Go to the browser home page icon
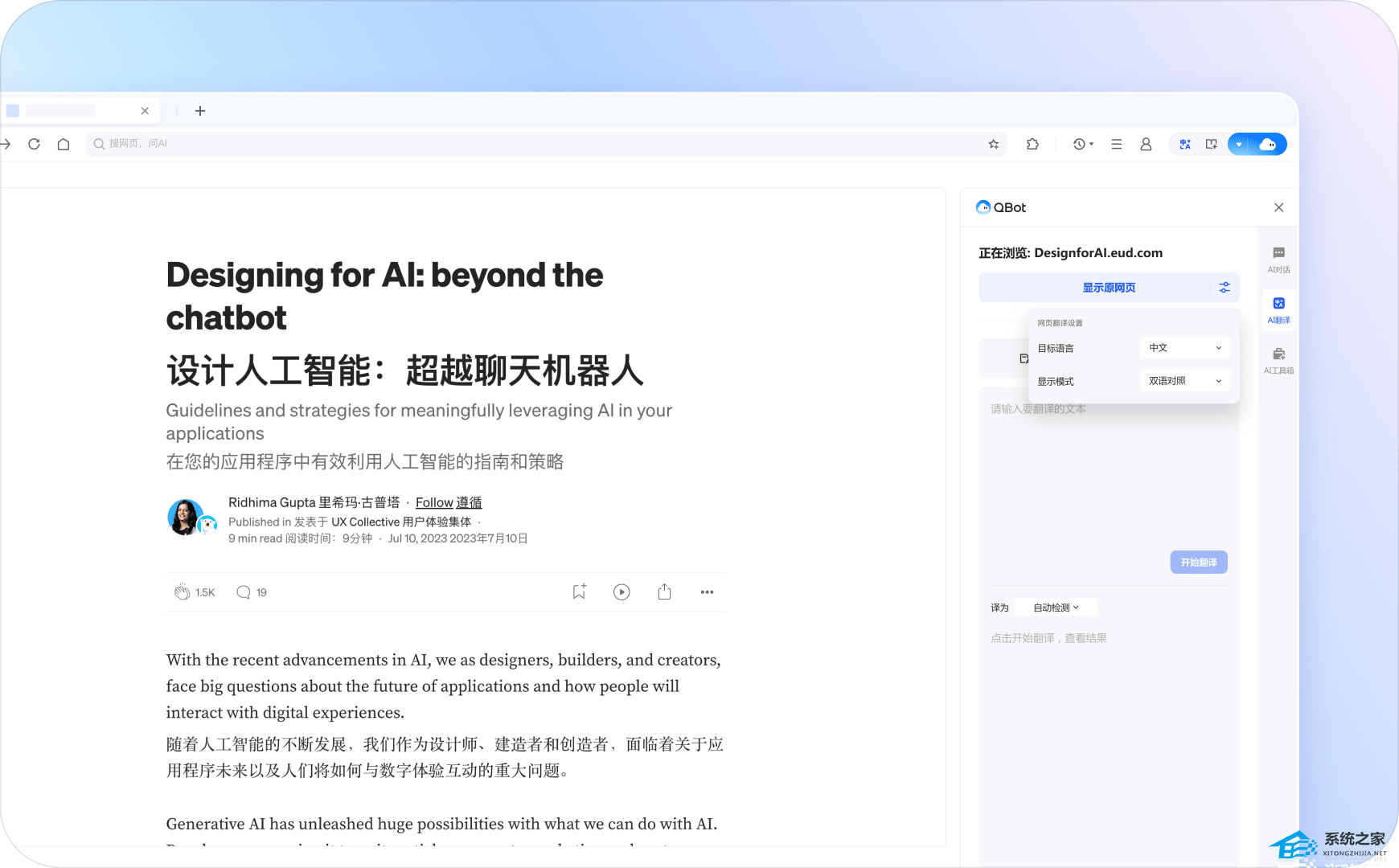 click(x=64, y=144)
